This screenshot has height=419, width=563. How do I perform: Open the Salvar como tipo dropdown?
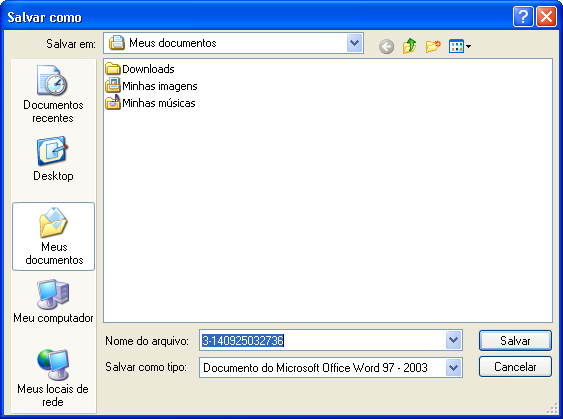(x=453, y=367)
